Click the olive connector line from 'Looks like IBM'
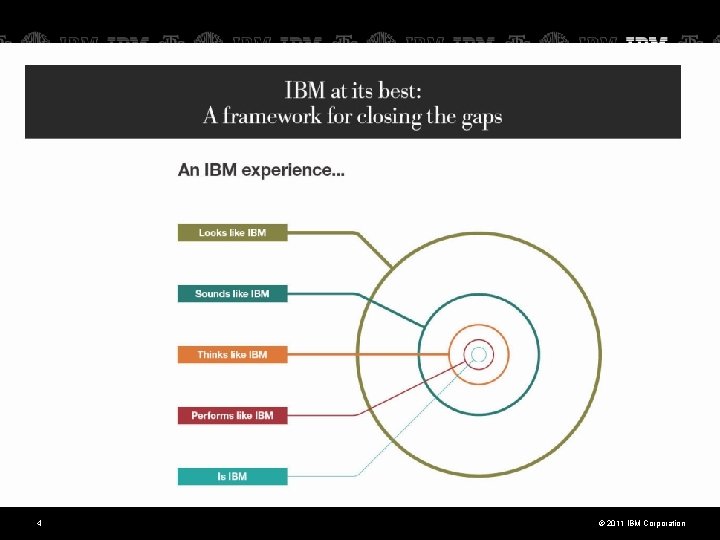 click(x=321, y=233)
